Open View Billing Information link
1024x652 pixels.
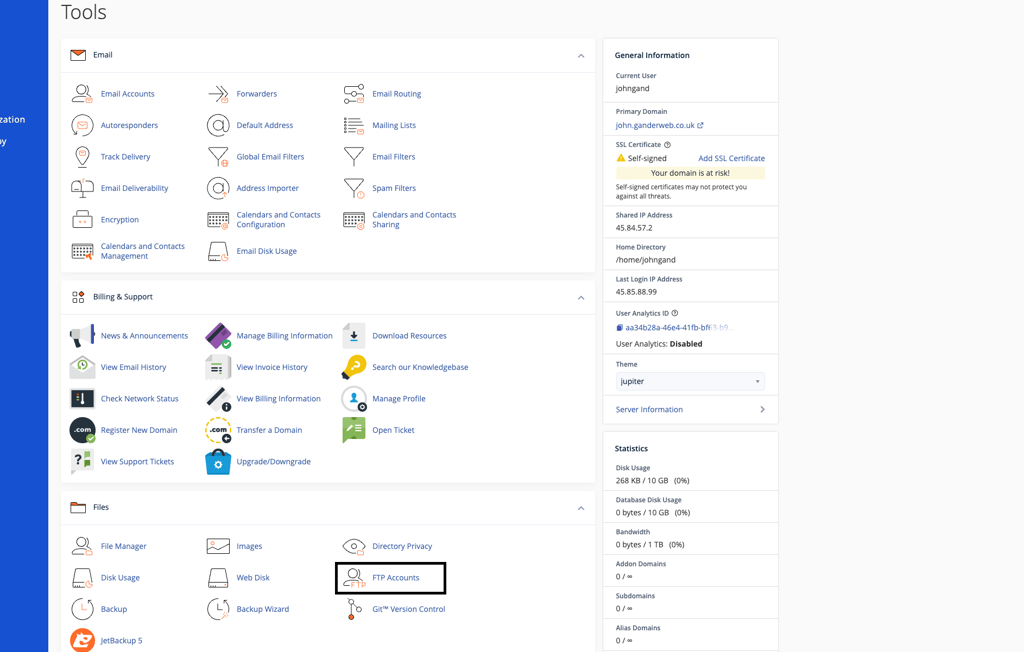pos(278,399)
